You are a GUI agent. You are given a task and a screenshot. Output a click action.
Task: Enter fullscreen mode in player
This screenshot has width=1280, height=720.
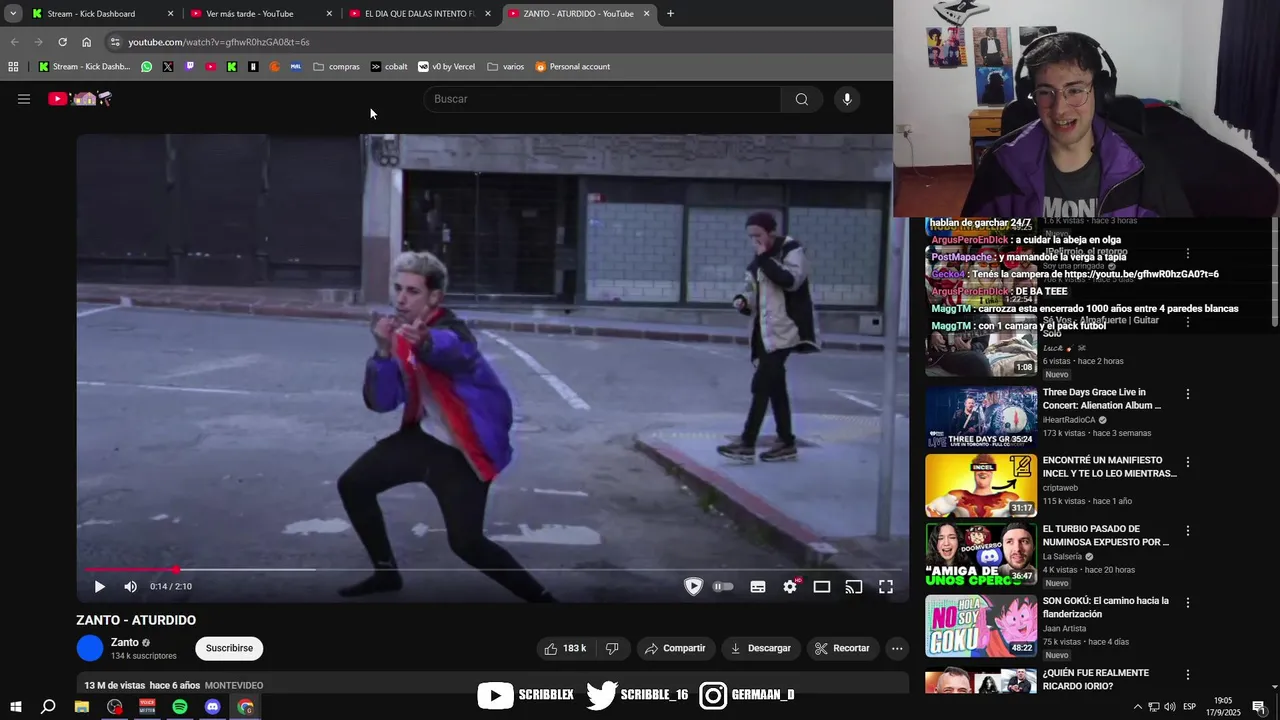point(886,587)
